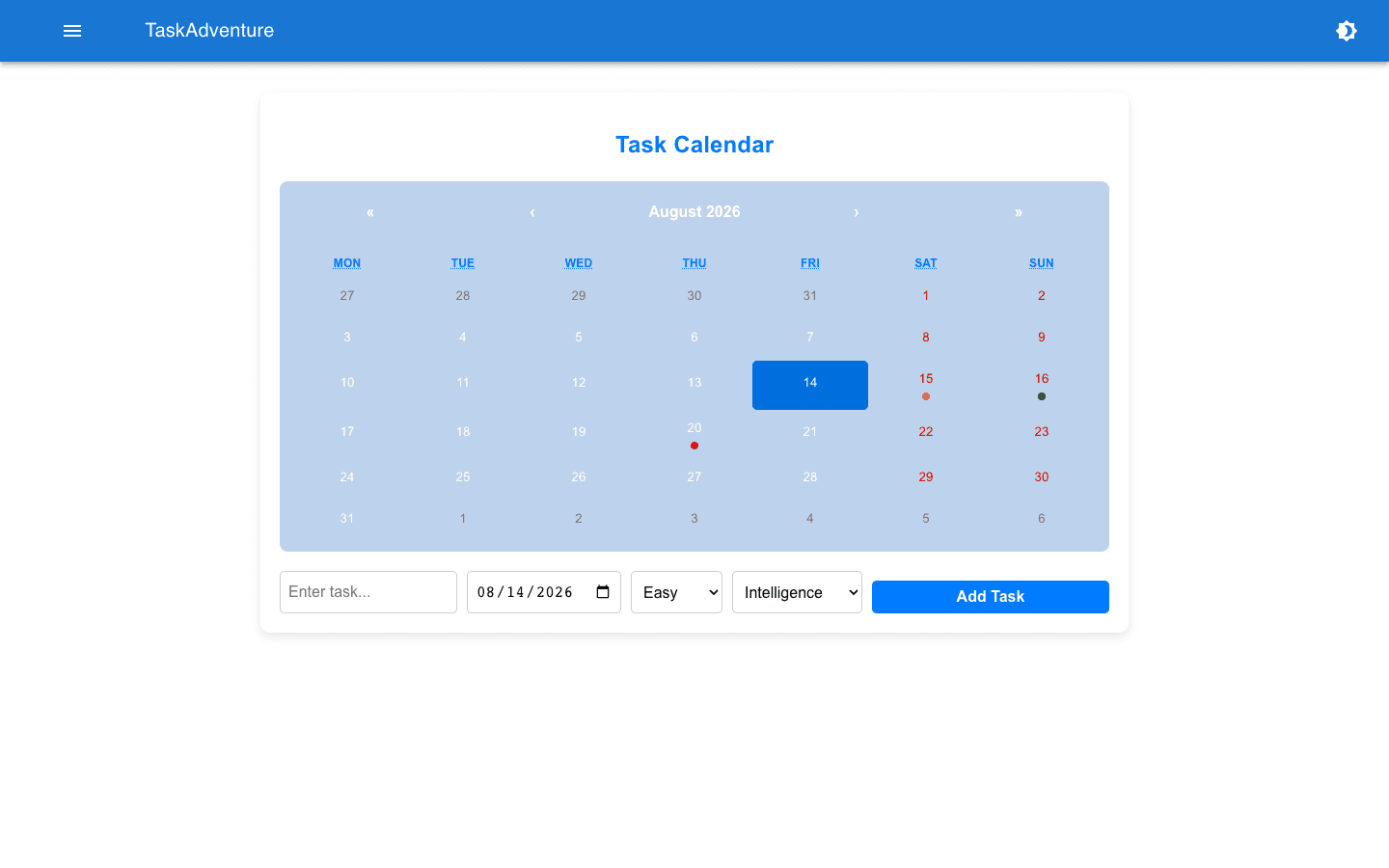Open the Easy difficulty dropdown
1389x868 pixels.
coord(676,592)
